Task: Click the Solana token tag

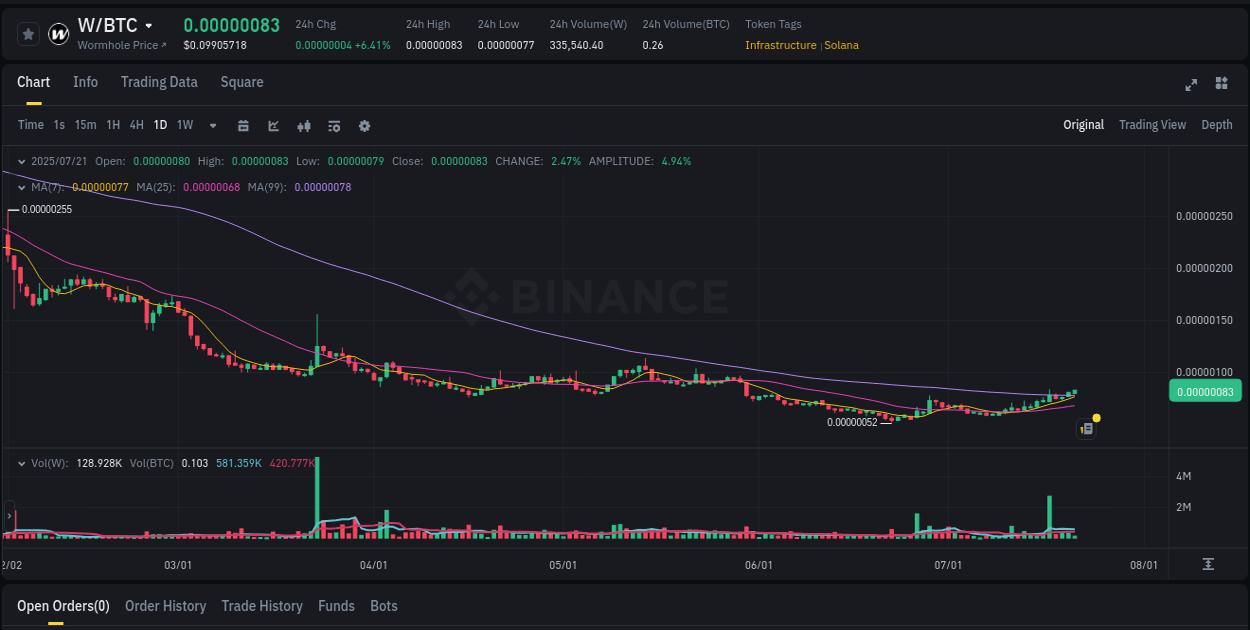Action: click(841, 45)
